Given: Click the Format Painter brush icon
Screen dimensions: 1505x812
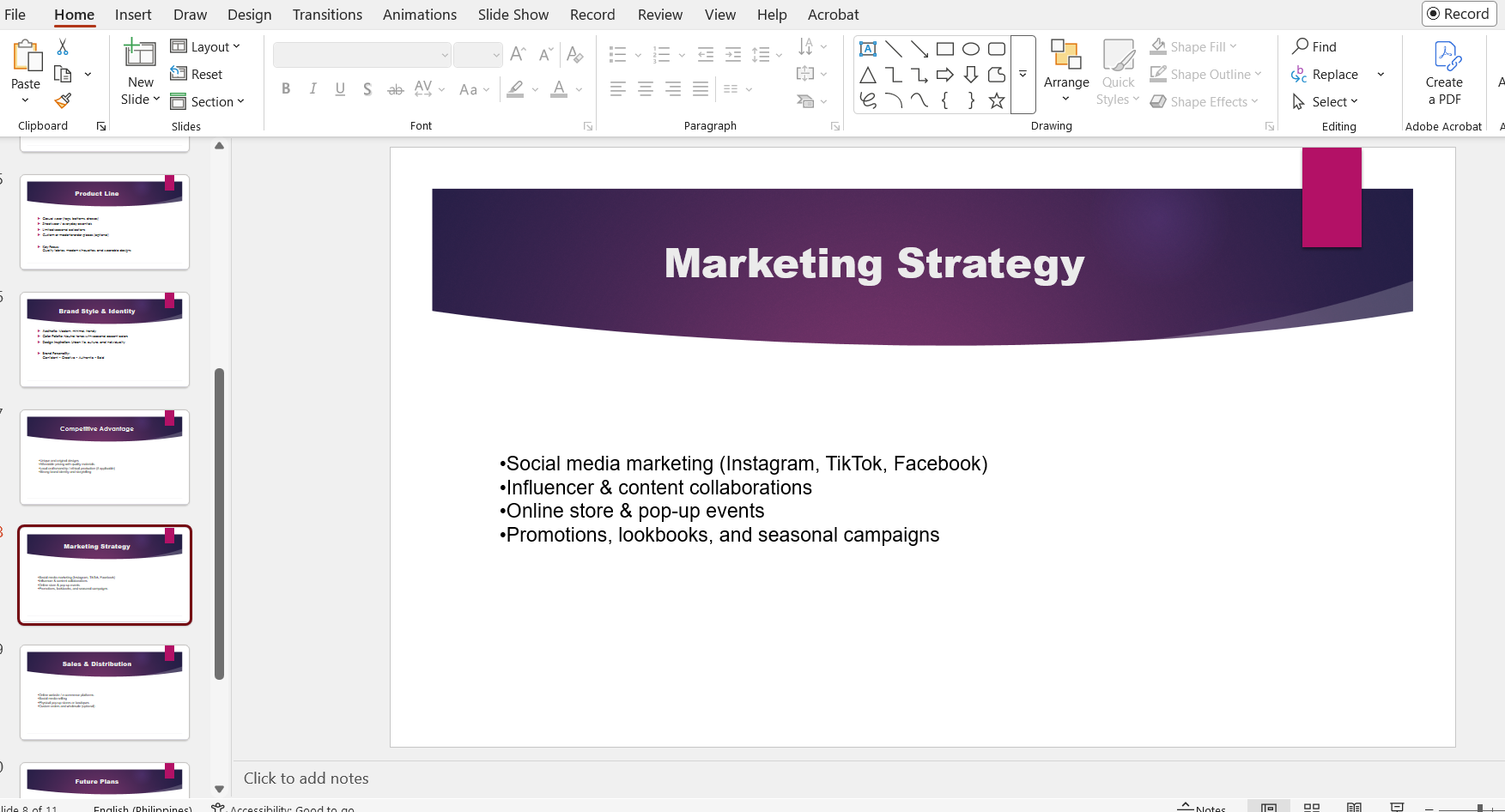Looking at the screenshot, I should click(63, 100).
